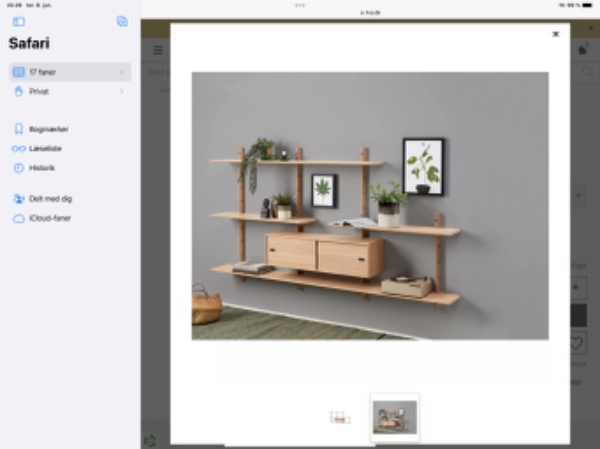Tap the heart wishlist button

[x=578, y=343]
